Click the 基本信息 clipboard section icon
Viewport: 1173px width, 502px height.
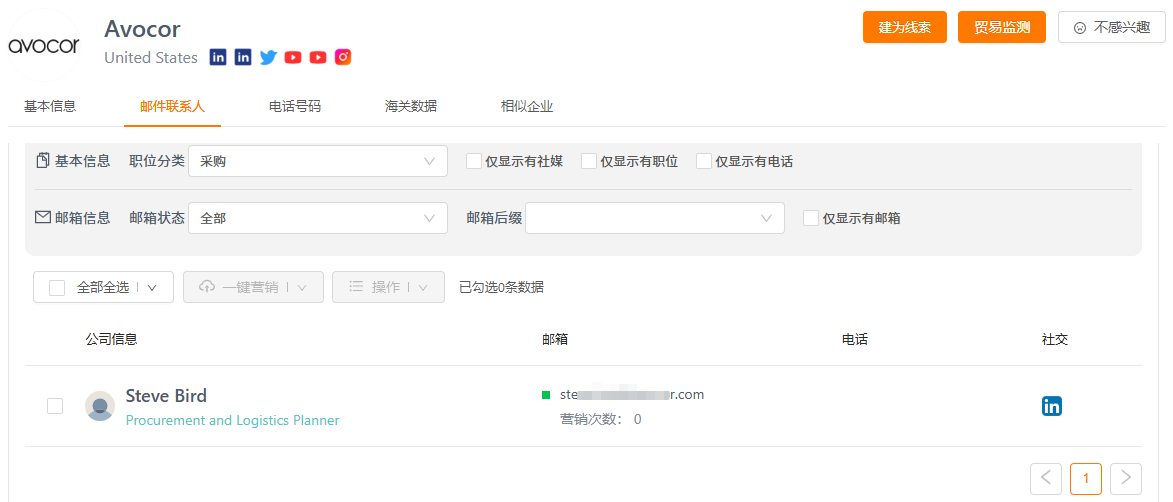pos(43,160)
